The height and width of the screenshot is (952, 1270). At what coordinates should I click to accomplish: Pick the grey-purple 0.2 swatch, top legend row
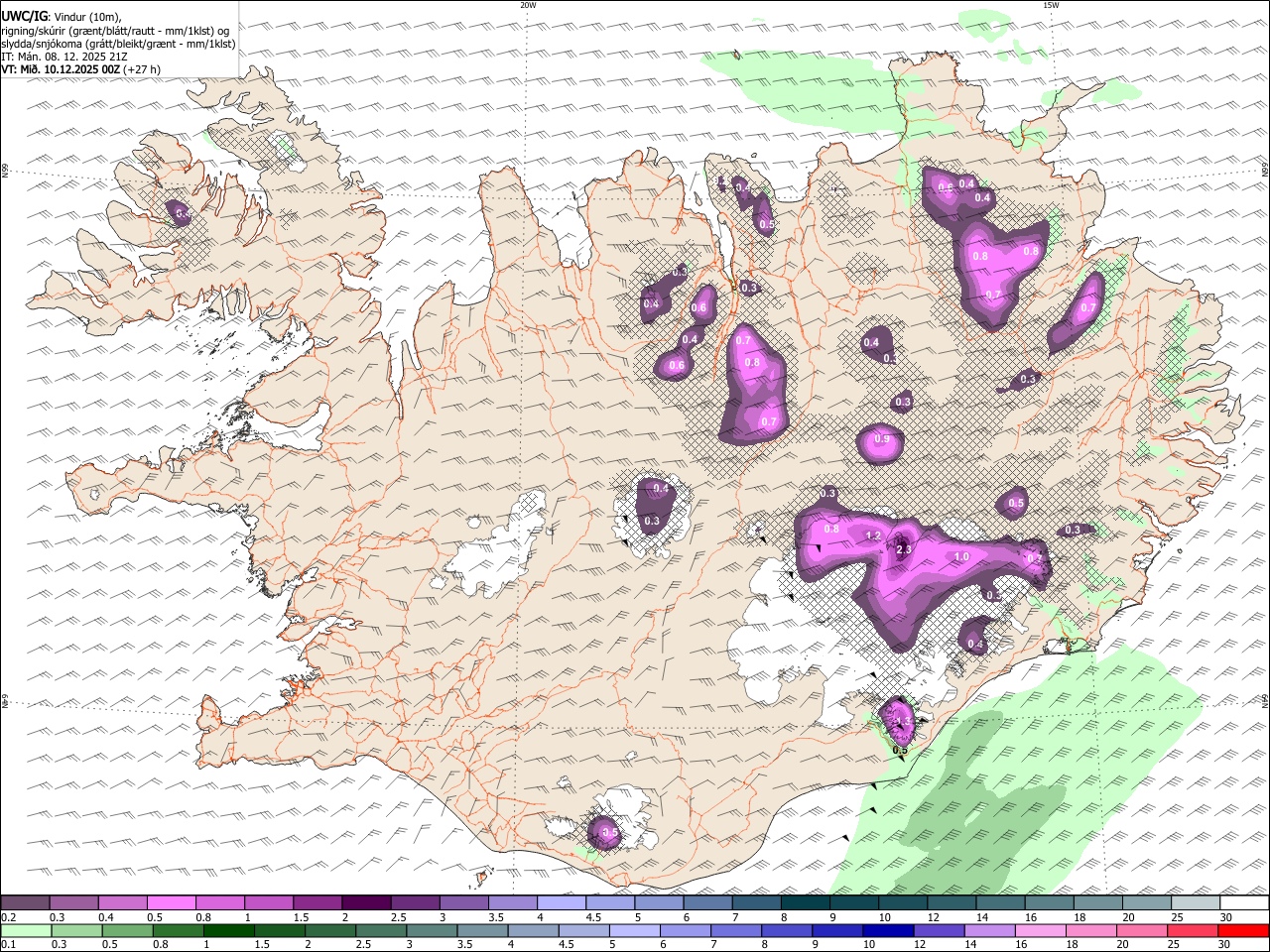25,903
